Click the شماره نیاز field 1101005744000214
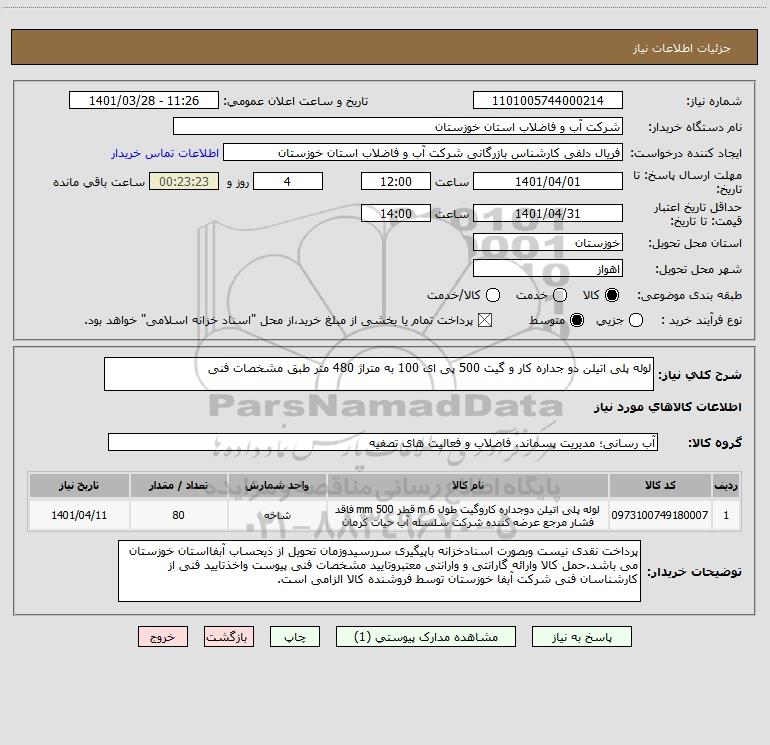Image resolution: width=770 pixels, height=745 pixels. tap(548, 101)
